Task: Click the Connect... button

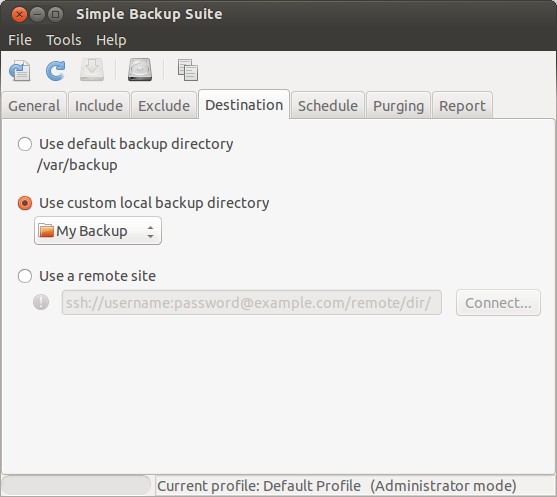Action: coord(498,303)
